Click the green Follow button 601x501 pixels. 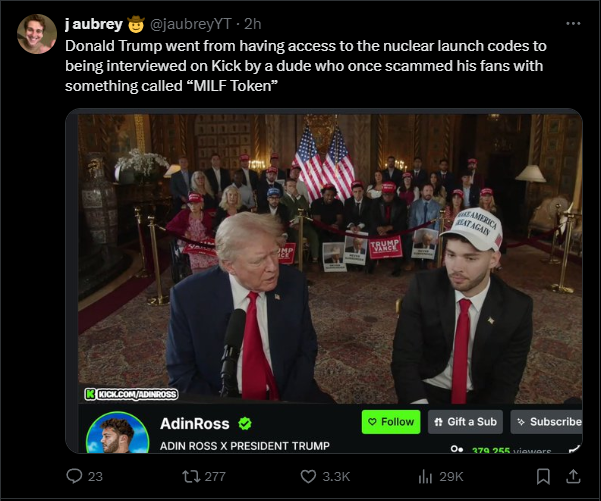[x=391, y=422]
